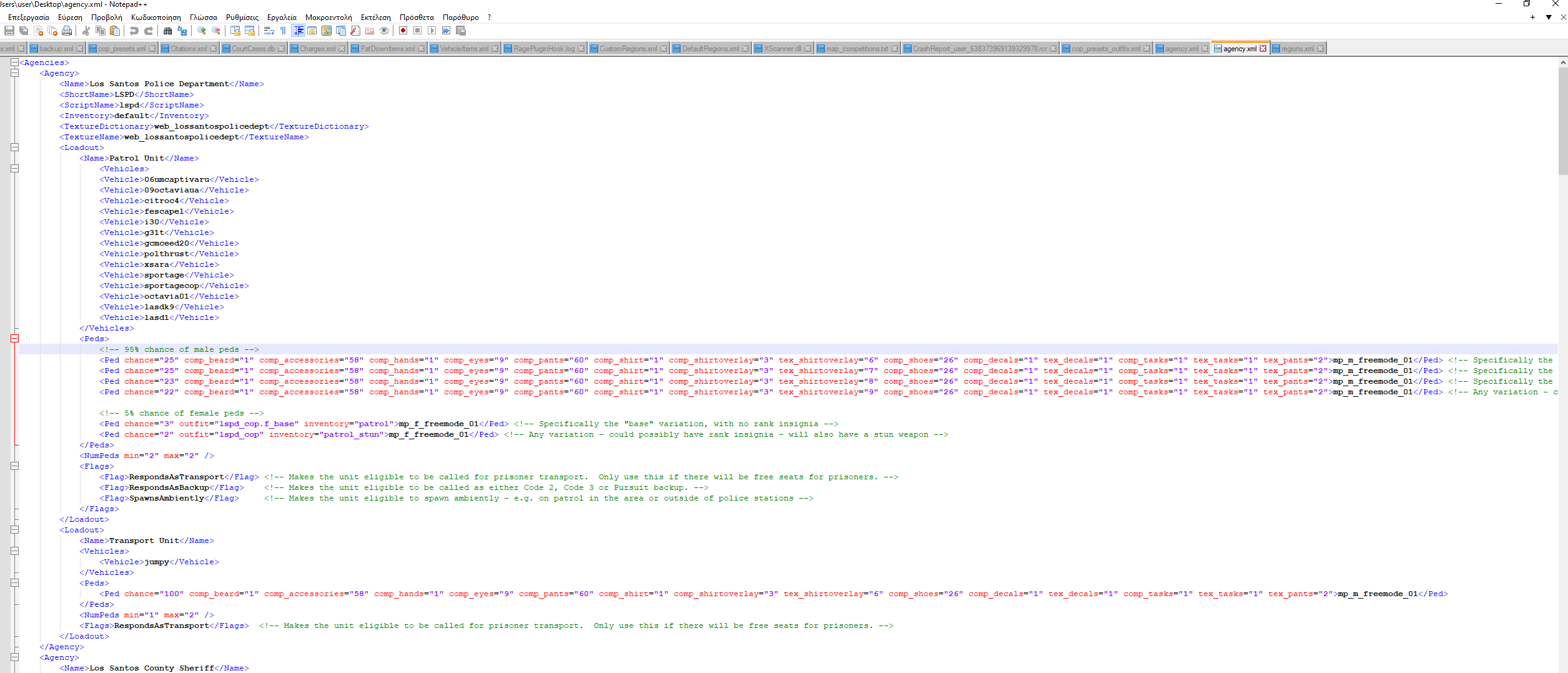Toggle show all characters pilcrow icon
Screen dimensions: 1568x673
pos(283,31)
